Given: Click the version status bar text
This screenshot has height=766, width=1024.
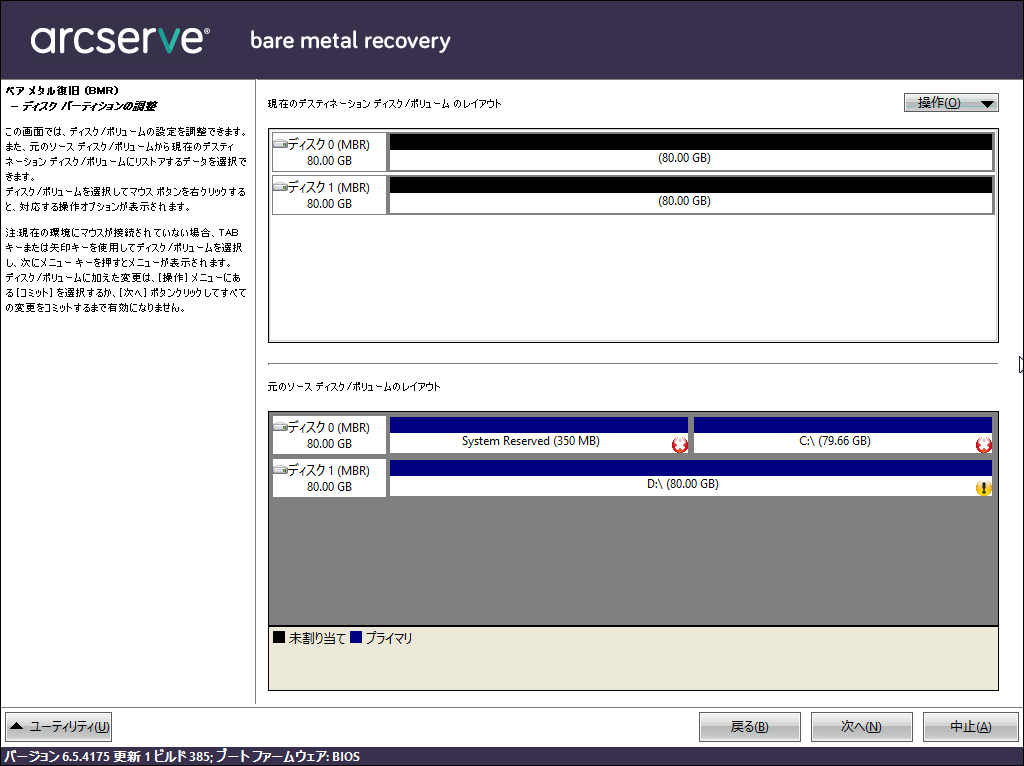Looking at the screenshot, I should tap(182, 757).
